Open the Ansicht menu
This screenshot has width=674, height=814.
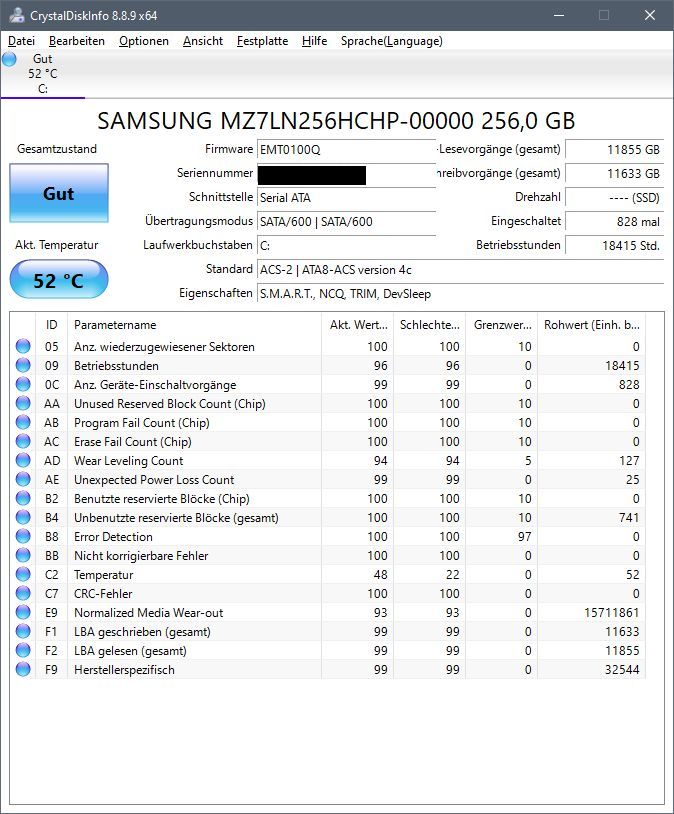tap(203, 41)
